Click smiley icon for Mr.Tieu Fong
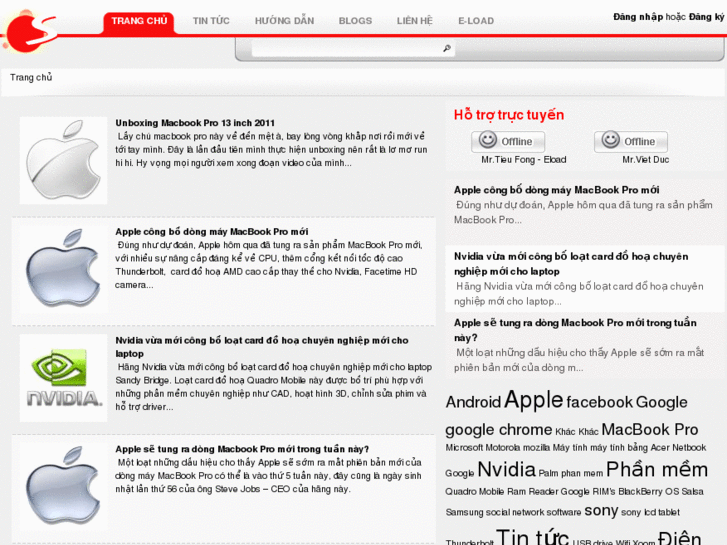Image resolution: width=727 pixels, height=545 pixels. pyautogui.click(x=487, y=140)
